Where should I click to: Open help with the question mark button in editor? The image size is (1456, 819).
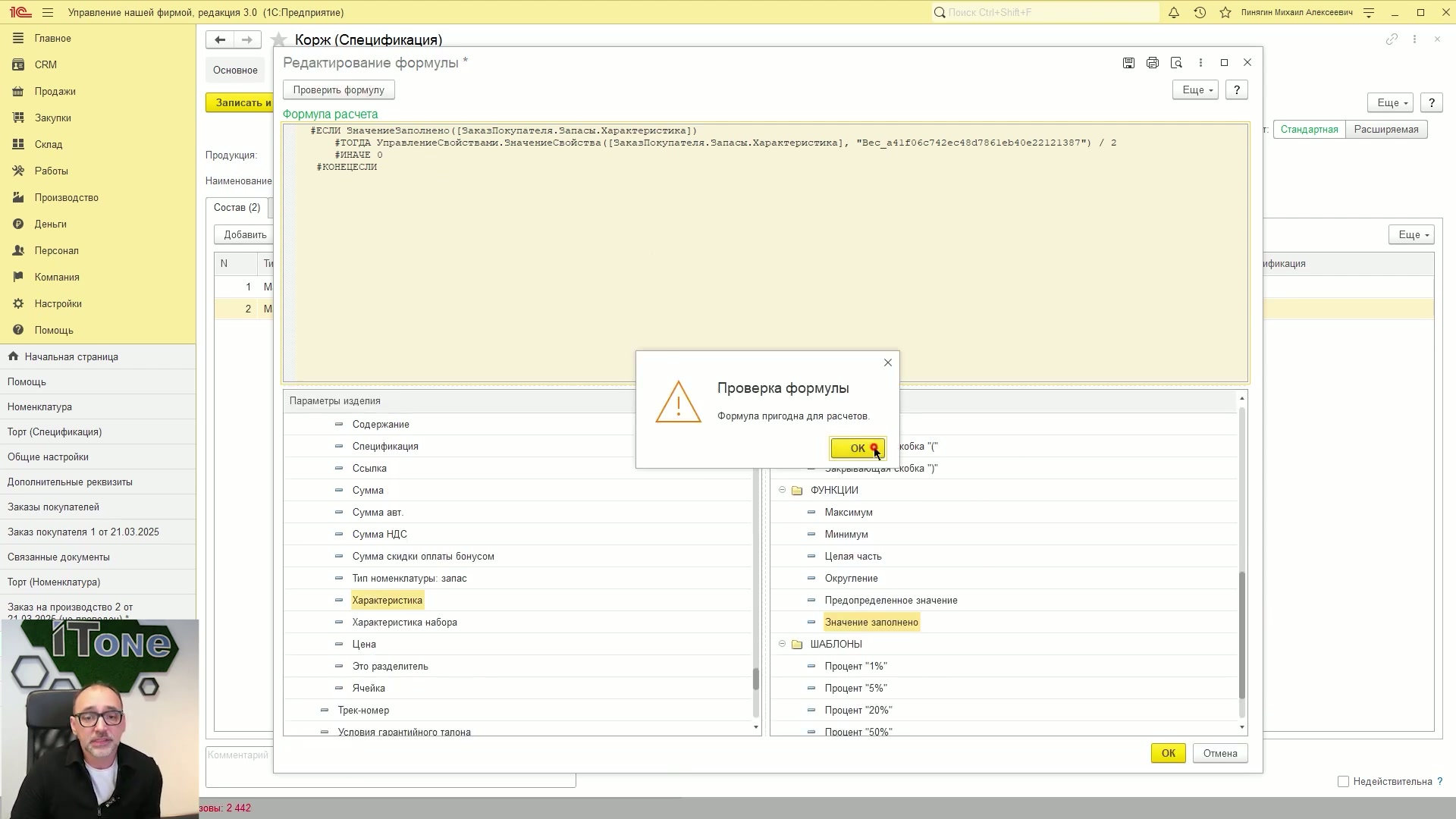(x=1237, y=89)
